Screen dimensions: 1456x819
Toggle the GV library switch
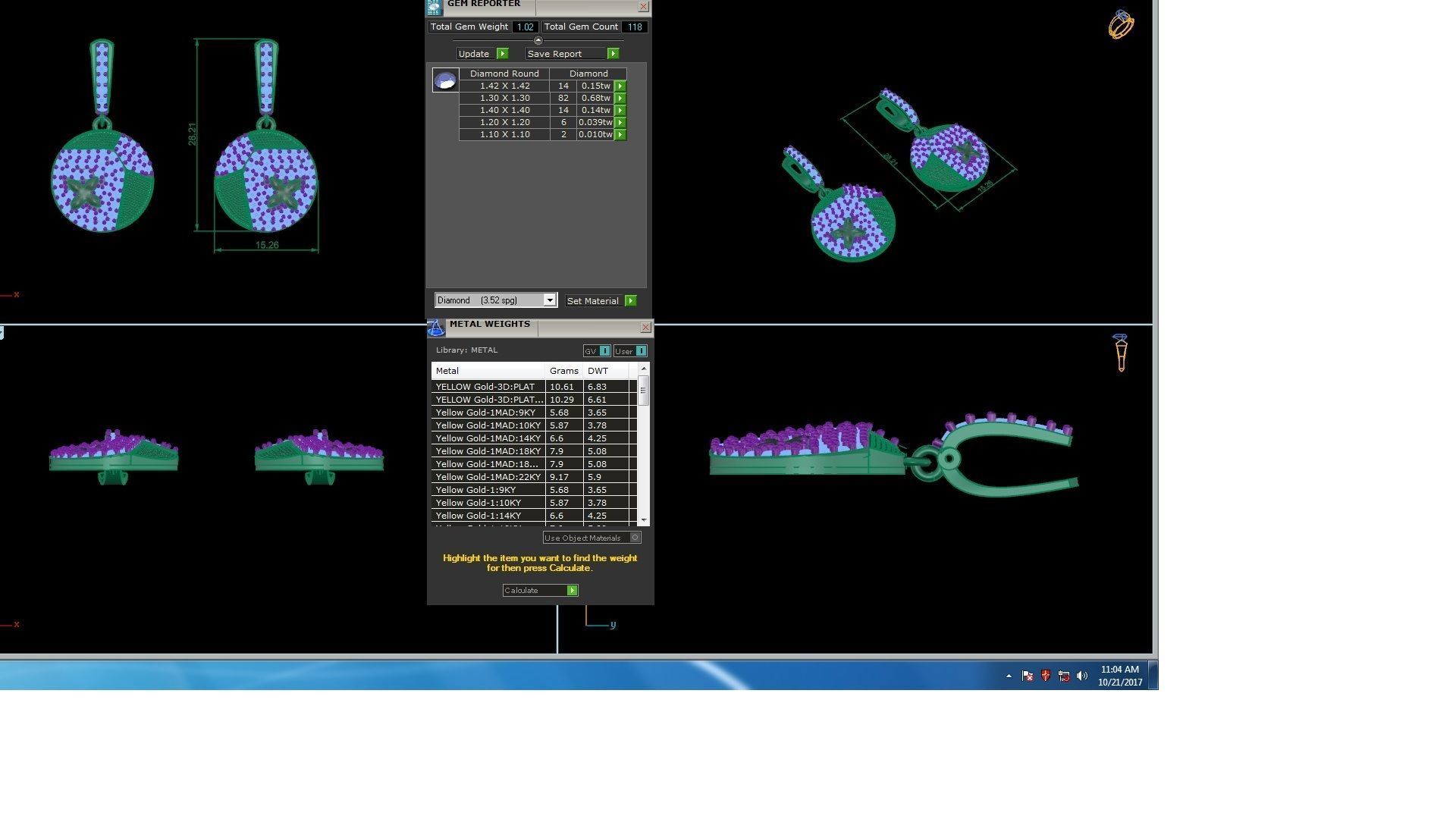[604, 351]
